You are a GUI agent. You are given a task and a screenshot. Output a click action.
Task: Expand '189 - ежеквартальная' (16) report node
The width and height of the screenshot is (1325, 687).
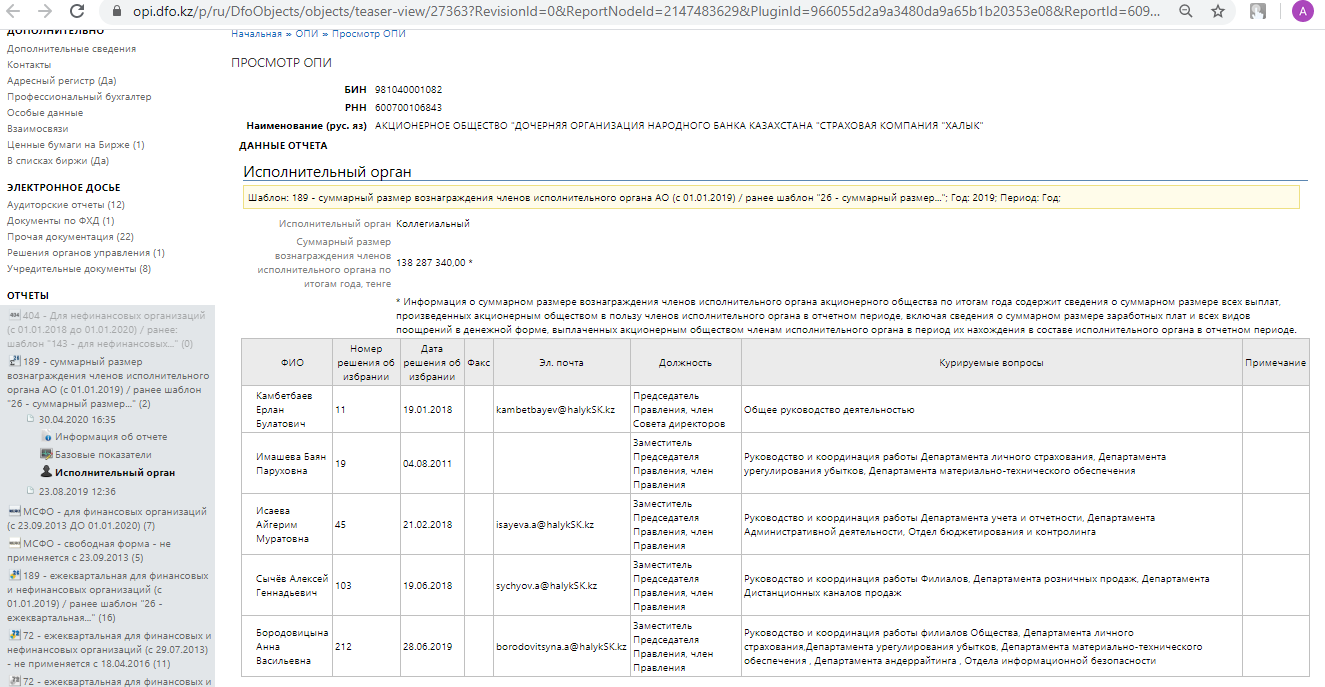tap(108, 596)
